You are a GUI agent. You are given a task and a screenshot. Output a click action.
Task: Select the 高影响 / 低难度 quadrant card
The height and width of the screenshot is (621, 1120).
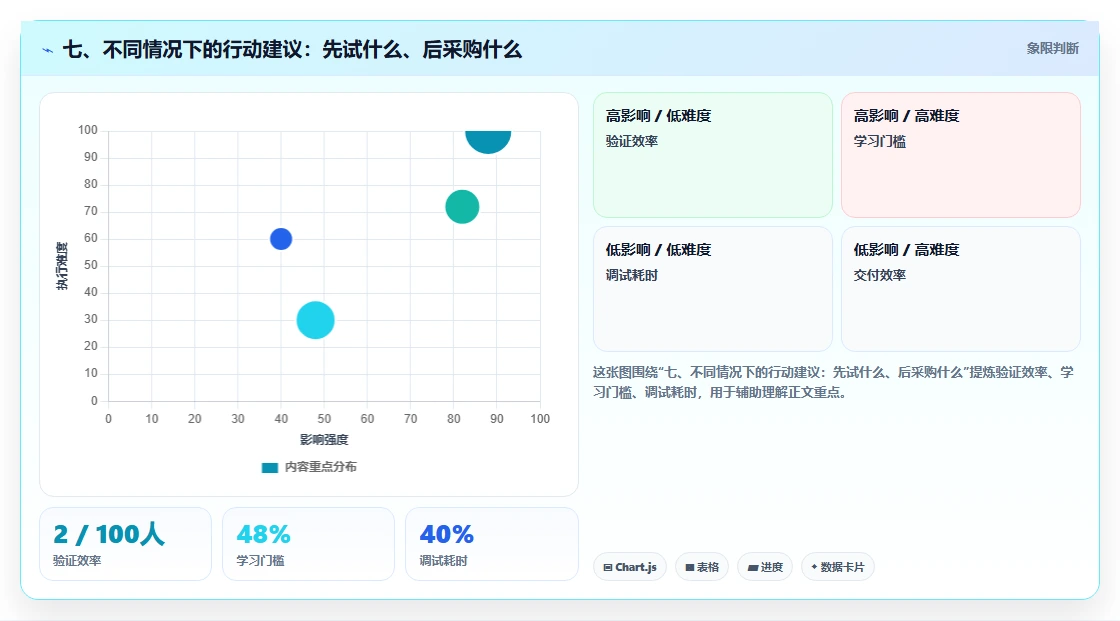tap(713, 154)
